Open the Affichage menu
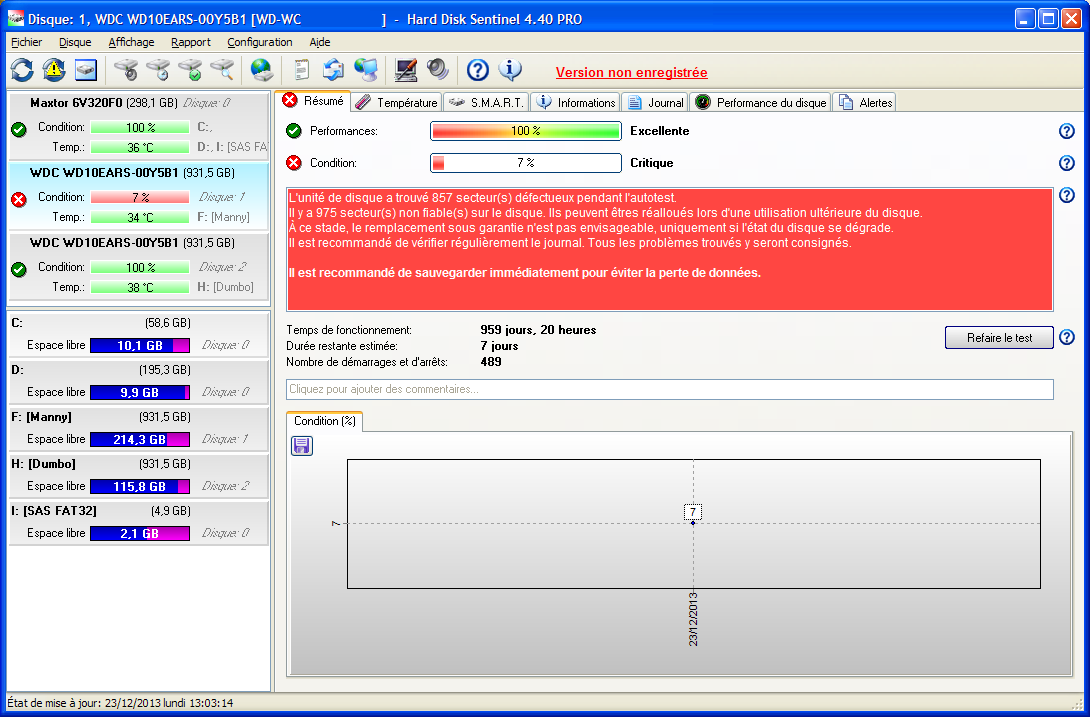The height and width of the screenshot is (717, 1090). click(x=131, y=42)
